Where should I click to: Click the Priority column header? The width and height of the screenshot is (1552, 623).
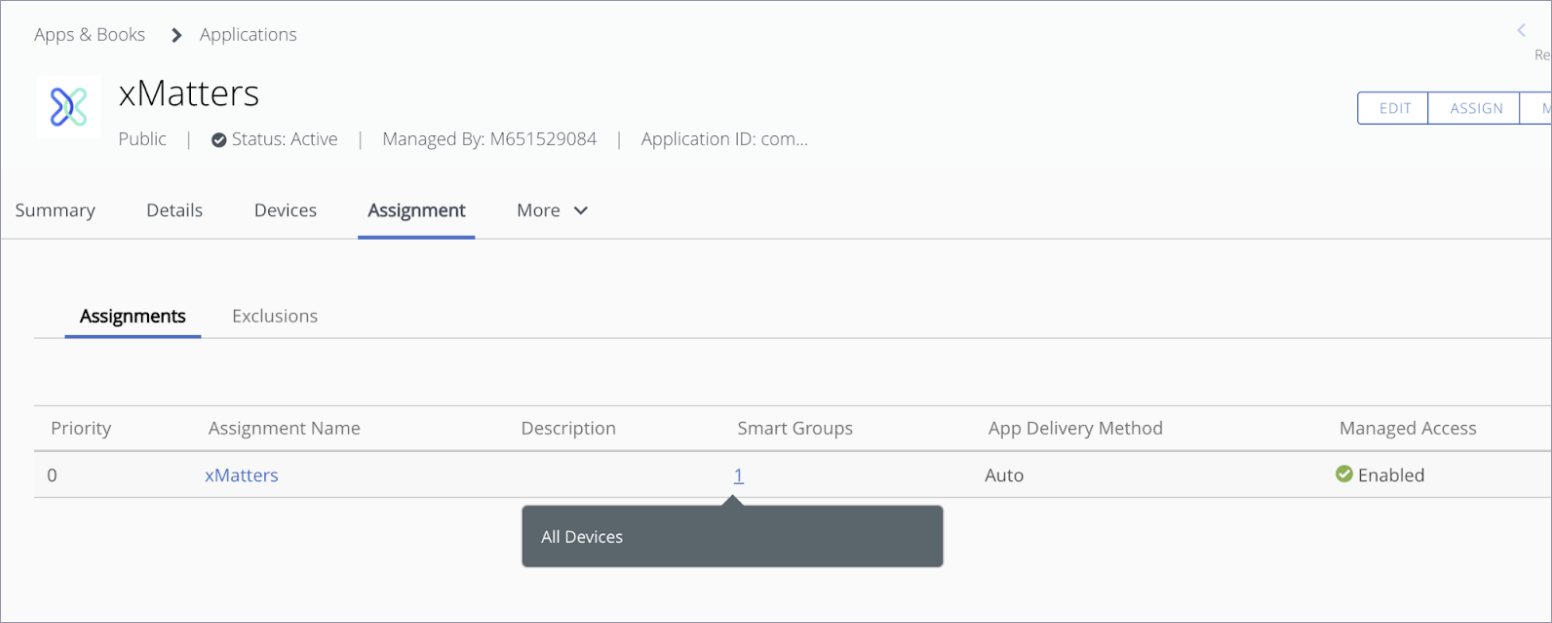81,428
